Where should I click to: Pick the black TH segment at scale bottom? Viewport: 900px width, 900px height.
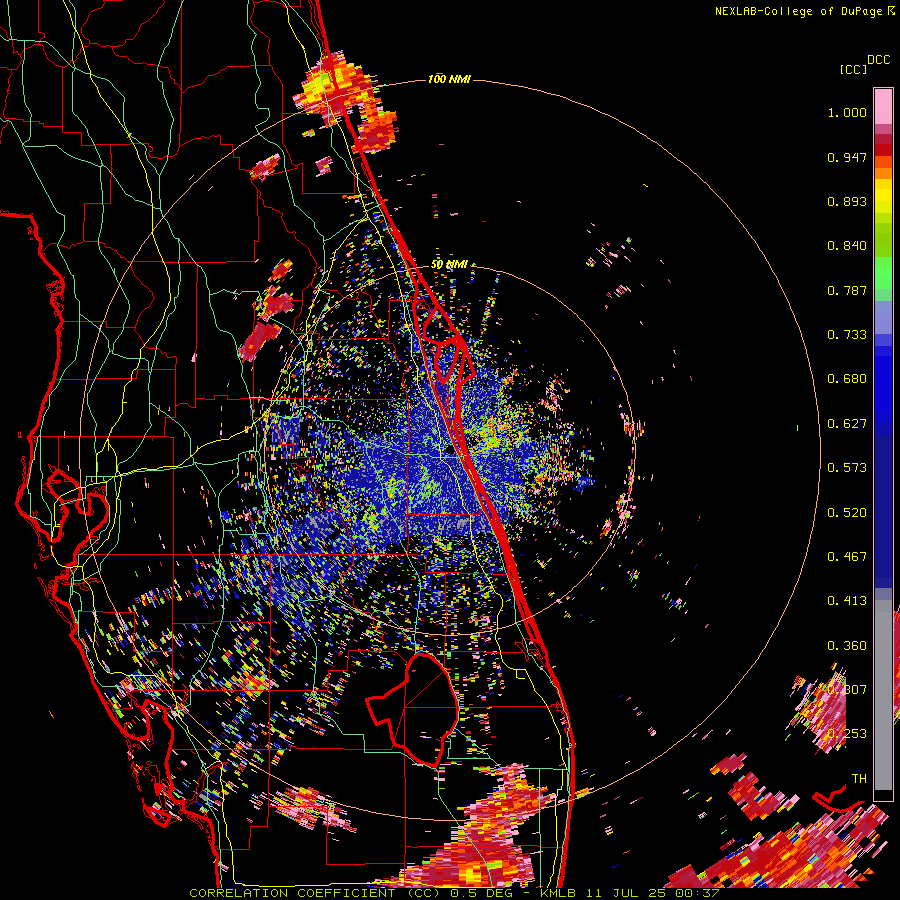[883, 795]
